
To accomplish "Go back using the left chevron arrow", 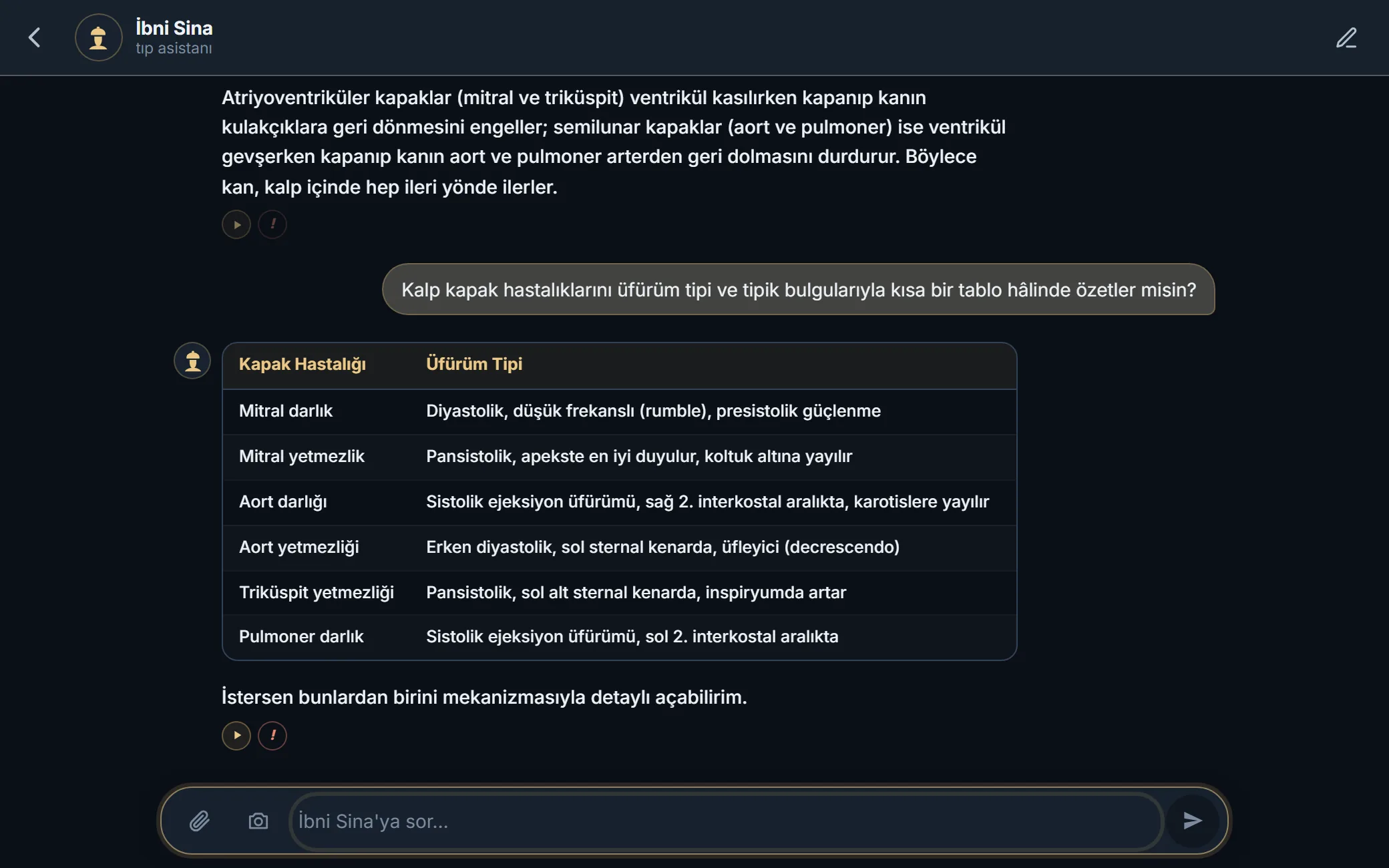I will pos(35,37).
